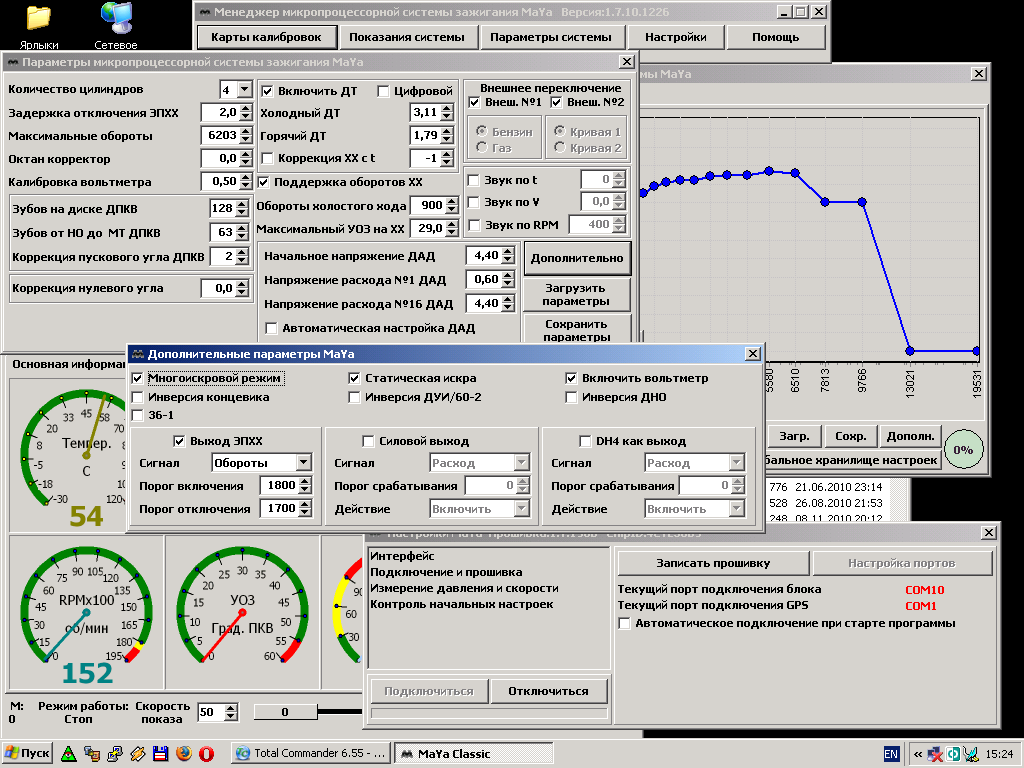Click the MaYa Classic taskbar button

(475, 754)
